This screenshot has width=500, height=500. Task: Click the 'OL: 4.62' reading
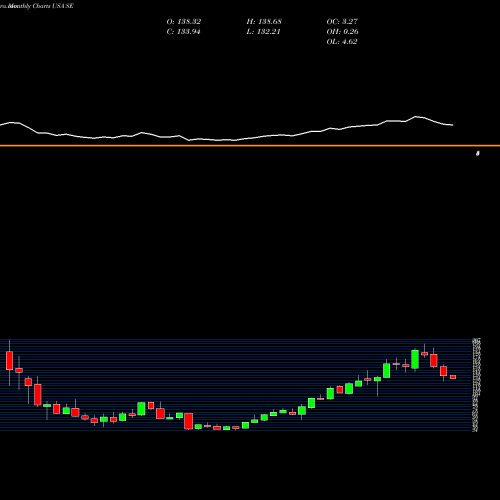coord(342,41)
